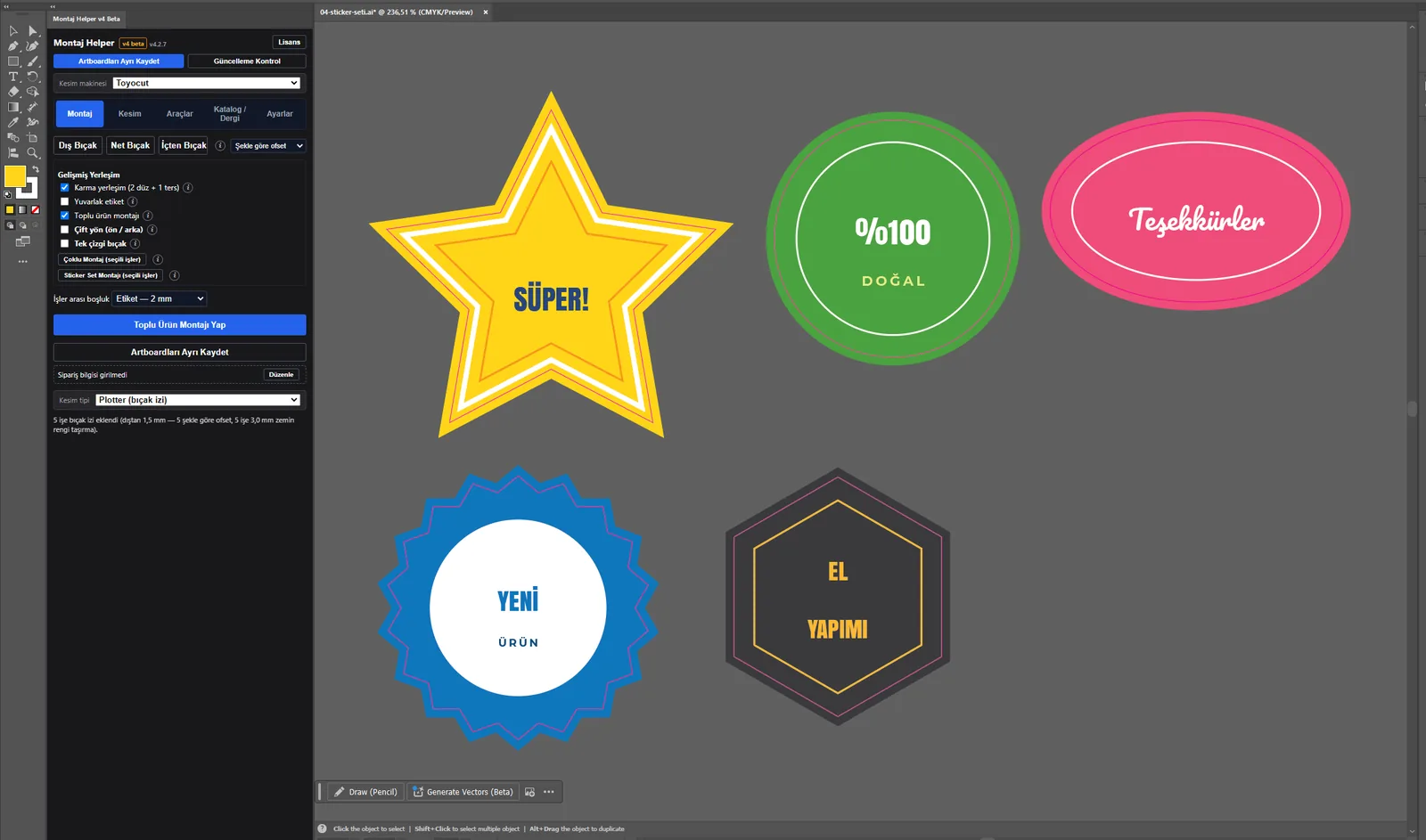Click Draw (Pencil) in the bottom bar

coord(365,792)
